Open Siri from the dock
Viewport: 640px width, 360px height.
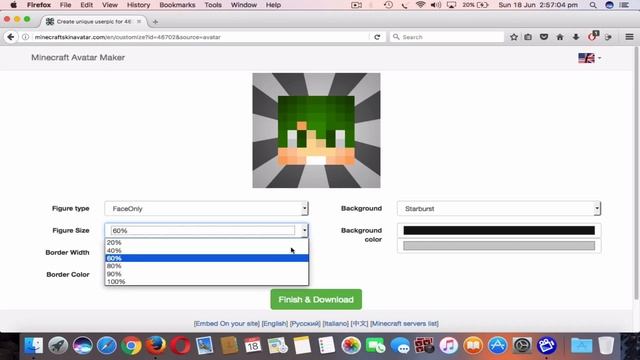click(82, 345)
